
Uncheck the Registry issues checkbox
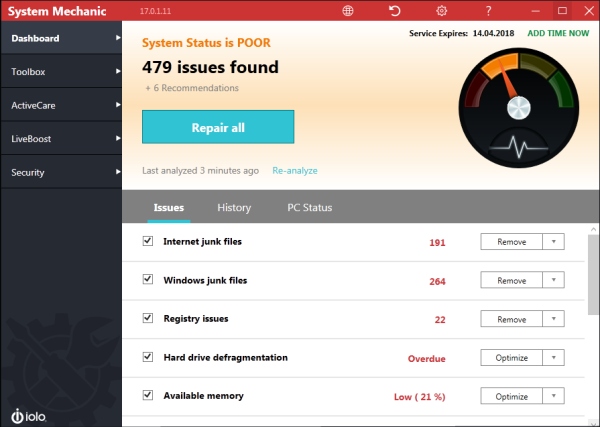pos(148,319)
